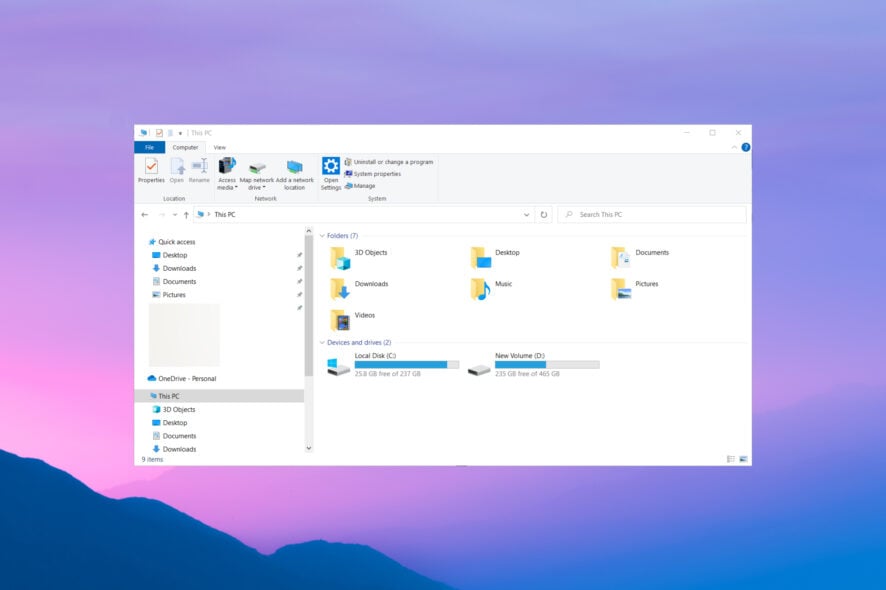Click Uninstall or change a program
Image resolution: width=886 pixels, height=590 pixels.
[389, 162]
